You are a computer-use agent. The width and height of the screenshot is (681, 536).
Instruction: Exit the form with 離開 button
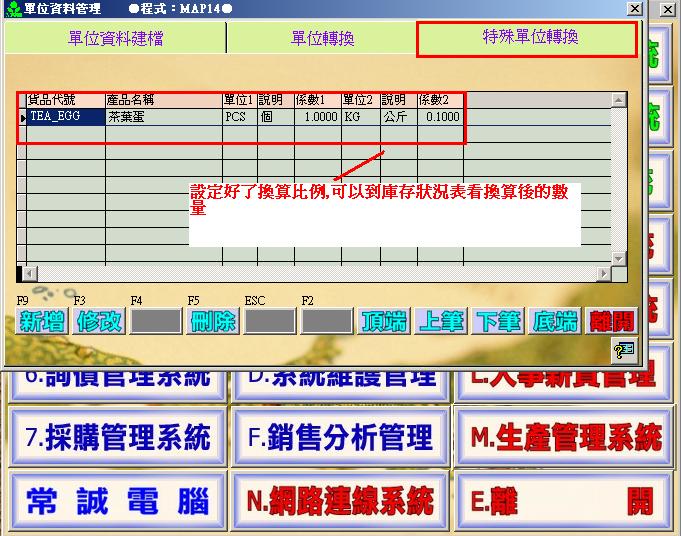click(x=611, y=321)
